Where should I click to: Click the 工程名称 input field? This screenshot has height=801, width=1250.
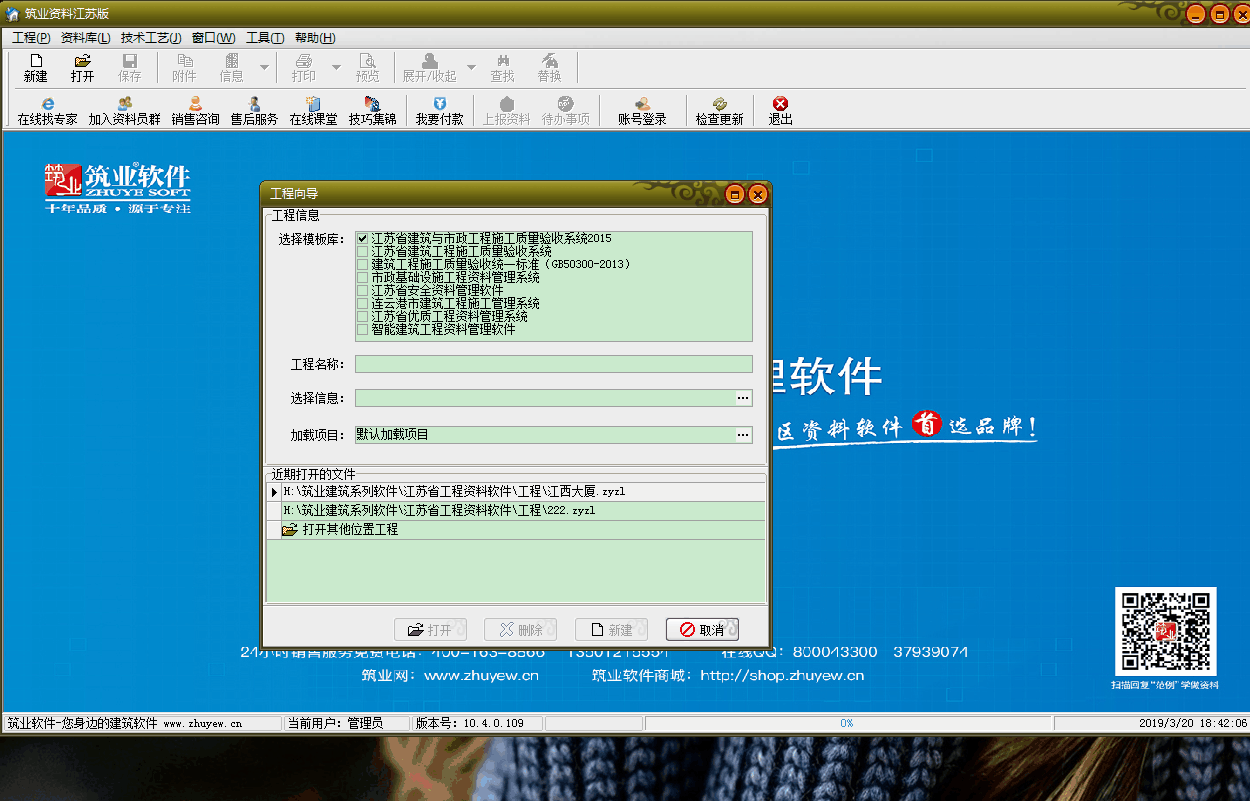pos(553,364)
